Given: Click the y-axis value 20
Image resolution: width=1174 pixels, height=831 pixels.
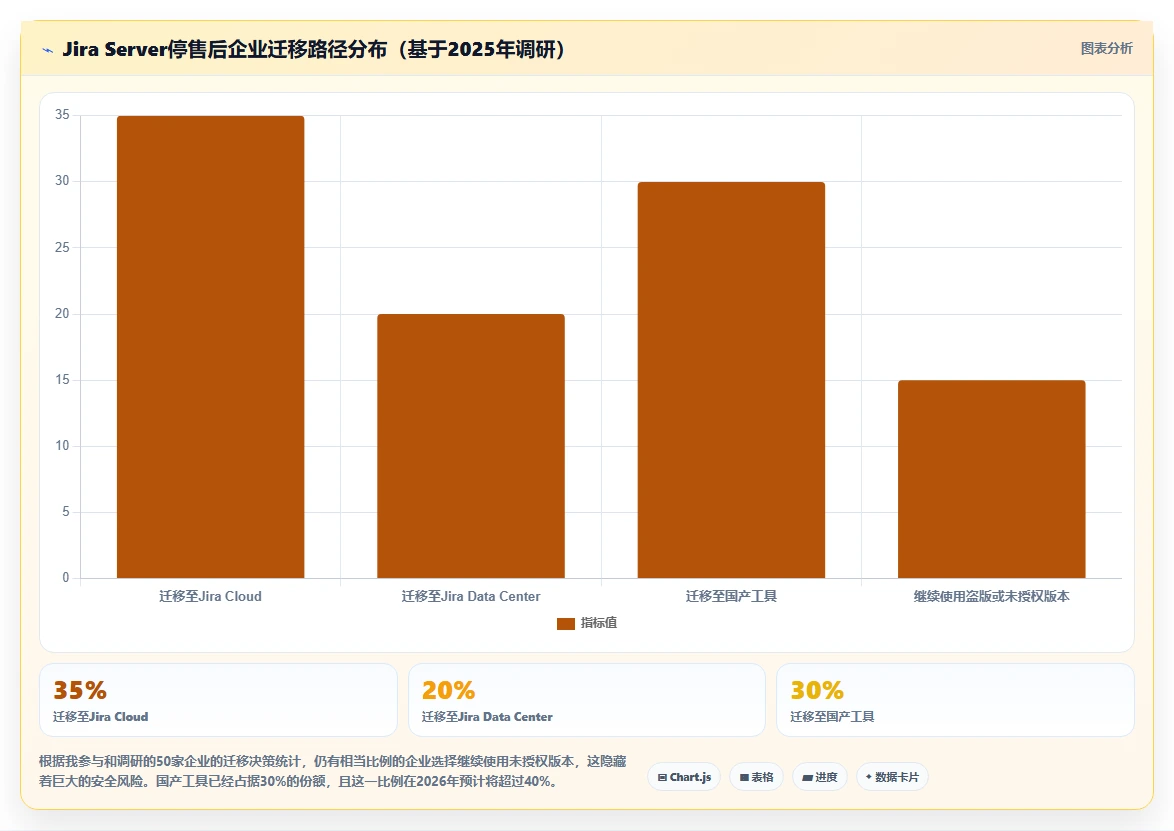Looking at the screenshot, I should point(62,314).
